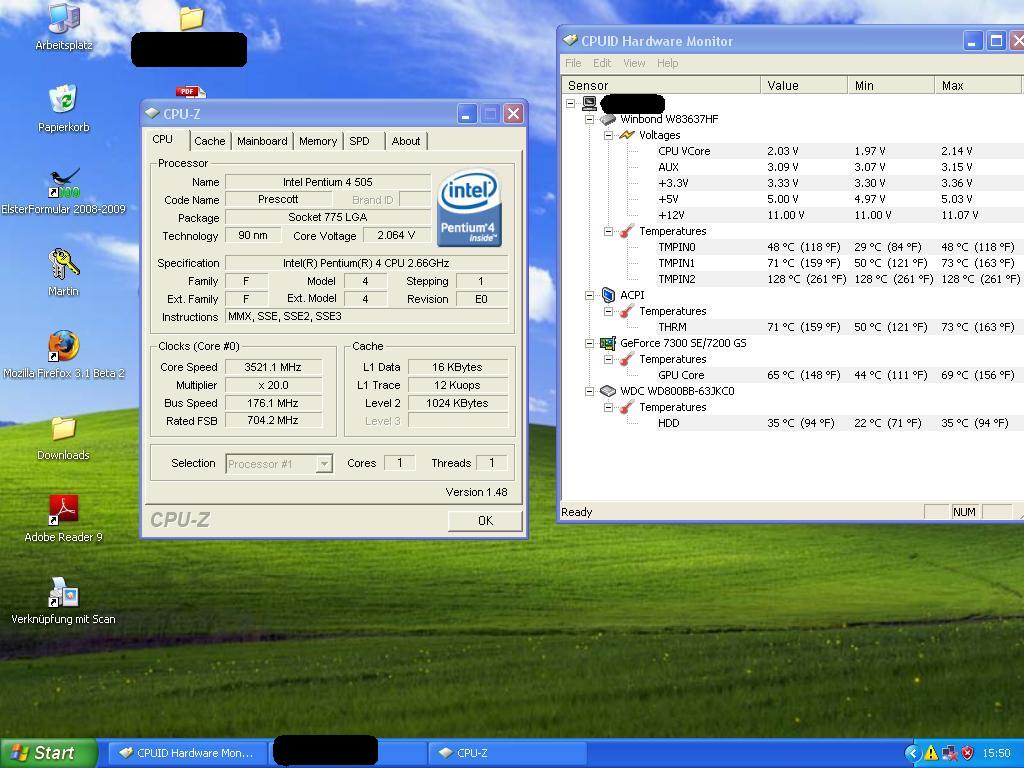Click OK in the CPU-Z window

tap(485, 520)
